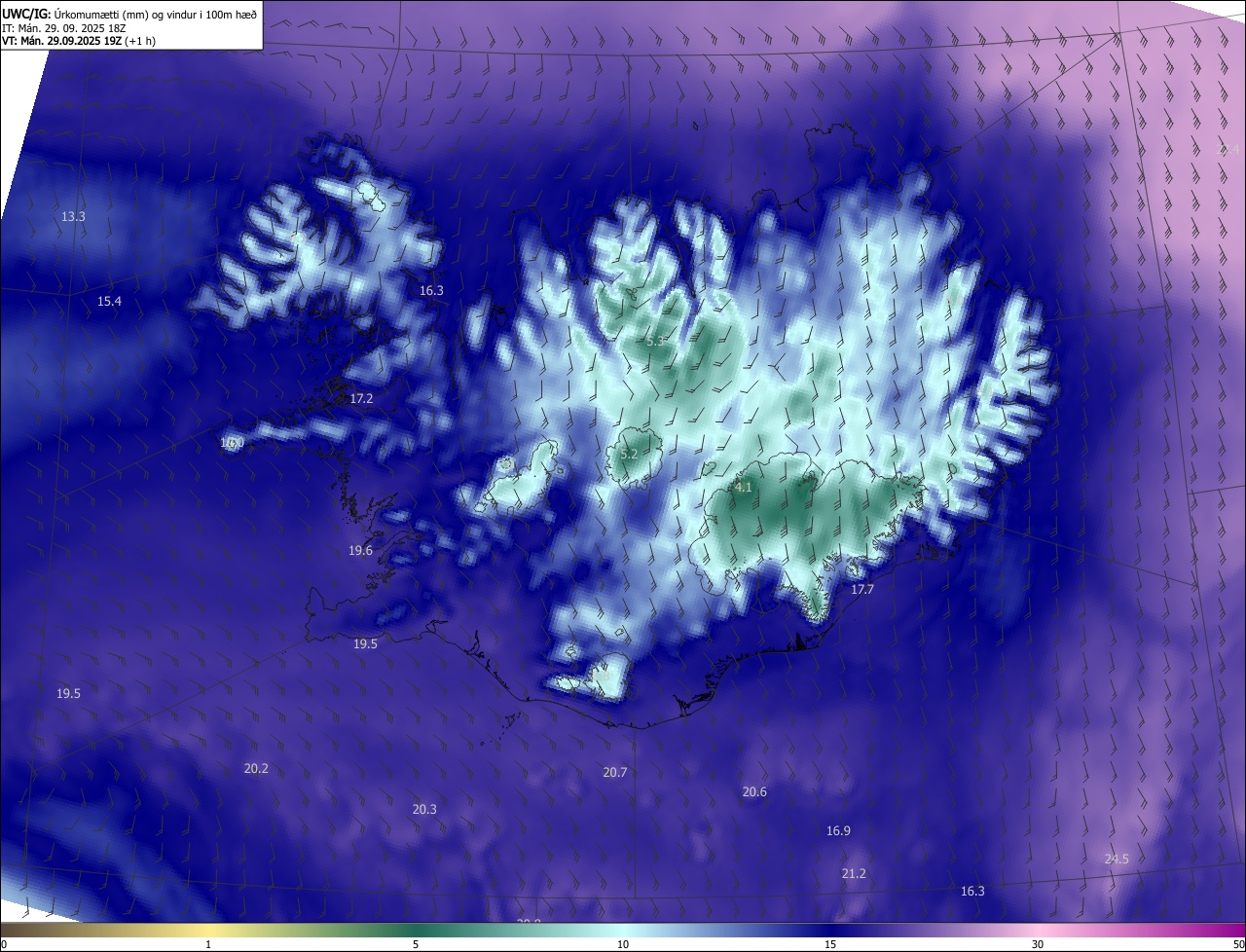Pick the dark green colorbar segment above label 5
Screen dimensions: 1246x952
(x=416, y=931)
